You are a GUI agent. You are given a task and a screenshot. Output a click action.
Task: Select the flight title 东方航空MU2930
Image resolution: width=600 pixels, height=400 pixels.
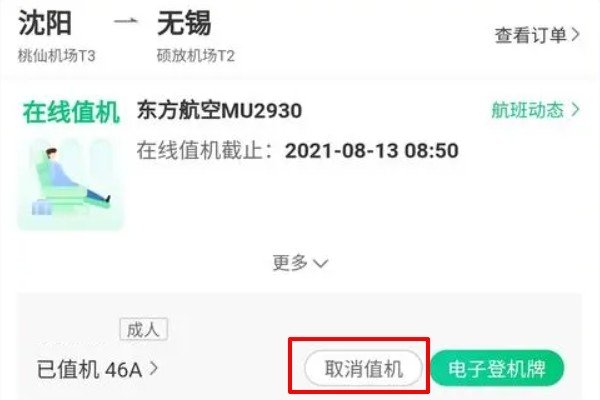tap(220, 111)
